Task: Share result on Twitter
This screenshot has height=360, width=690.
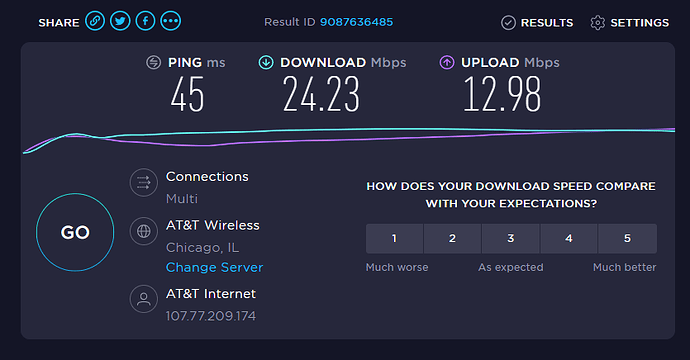Action: point(120,21)
